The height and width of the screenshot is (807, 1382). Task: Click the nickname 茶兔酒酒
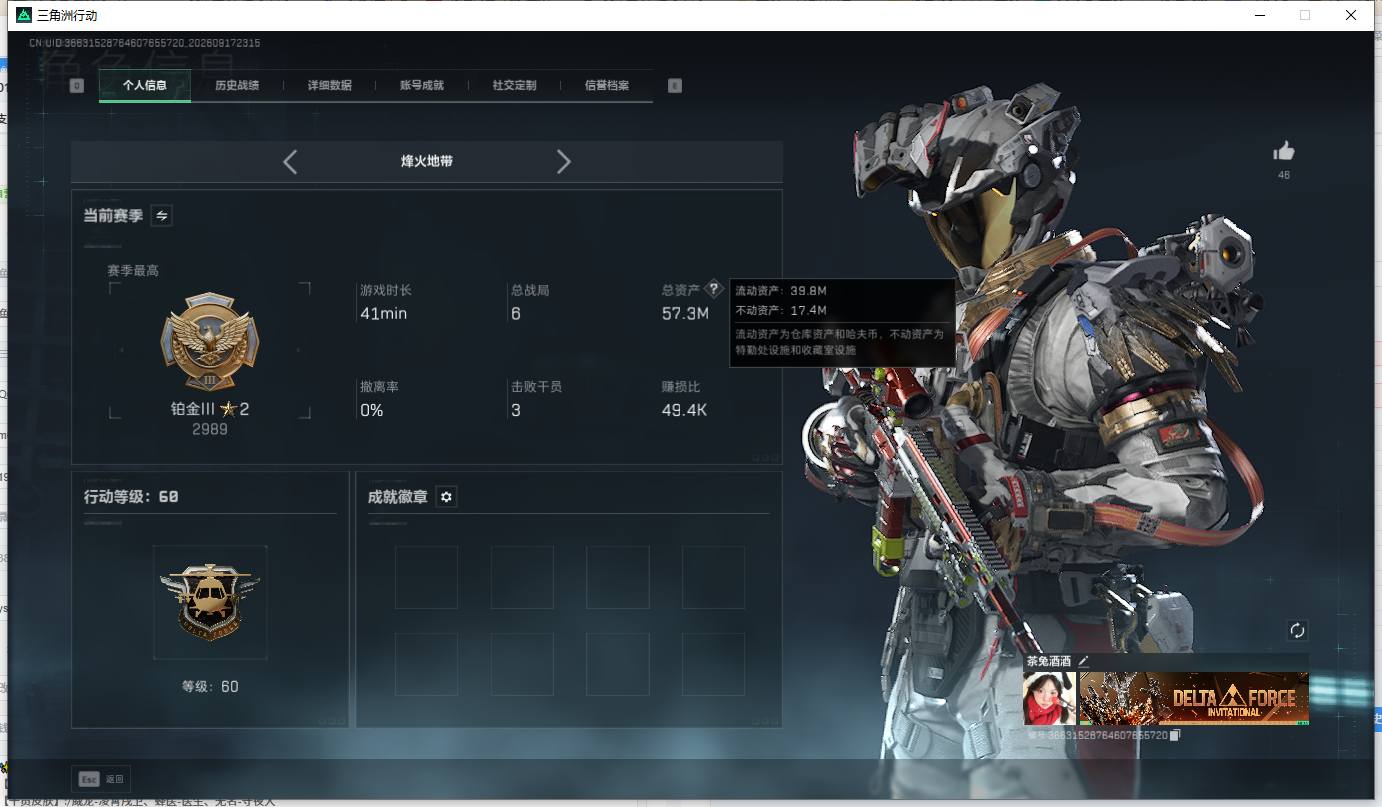[x=1049, y=661]
